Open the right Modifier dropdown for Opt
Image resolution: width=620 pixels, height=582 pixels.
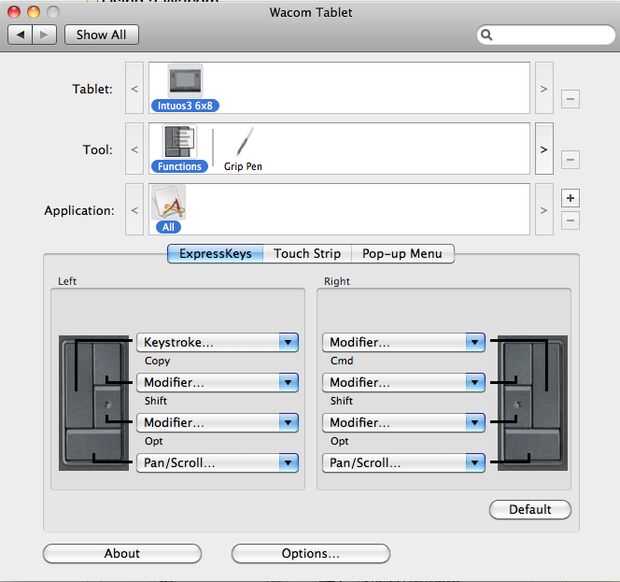[x=404, y=423]
